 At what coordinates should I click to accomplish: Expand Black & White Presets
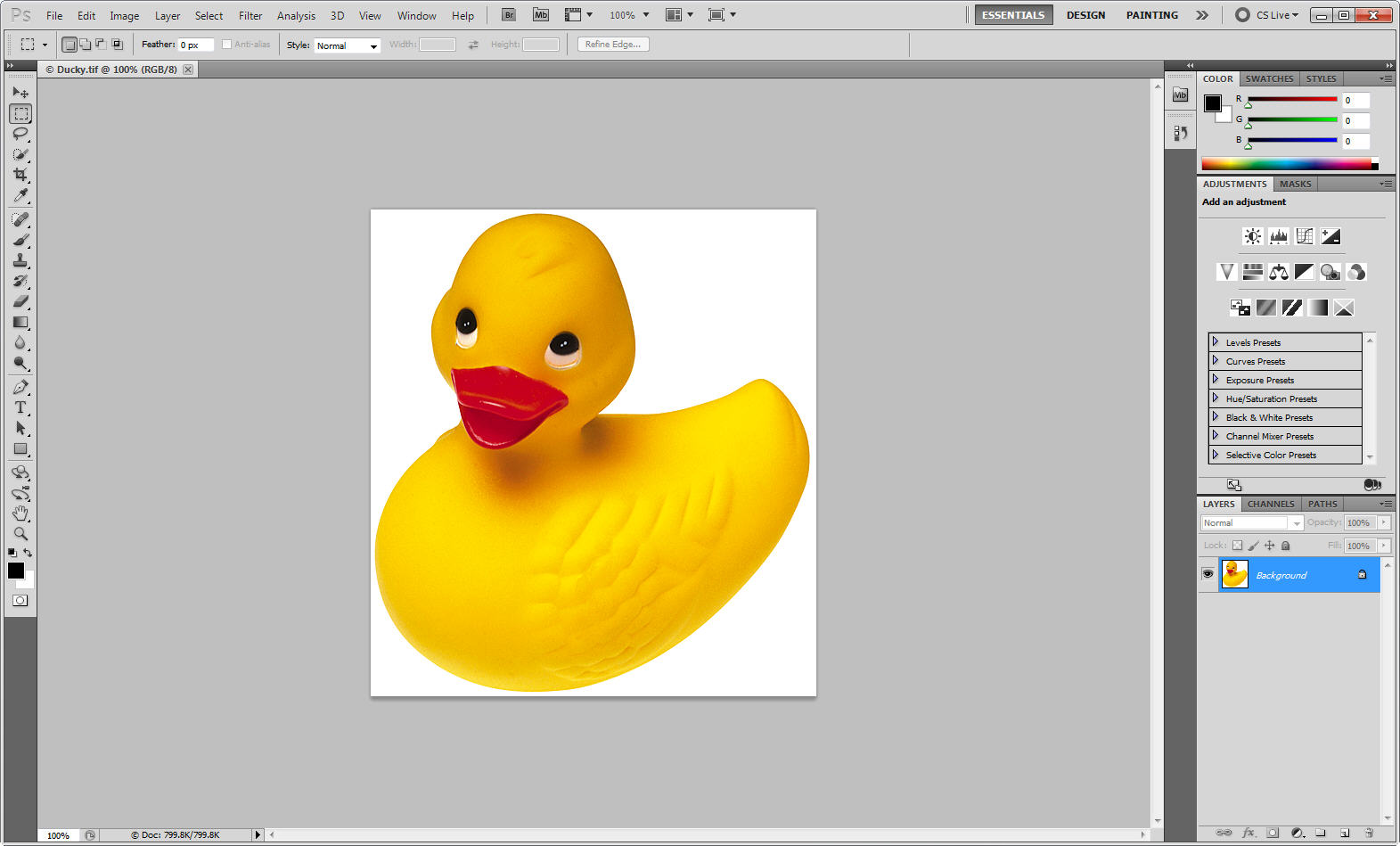(x=1215, y=416)
